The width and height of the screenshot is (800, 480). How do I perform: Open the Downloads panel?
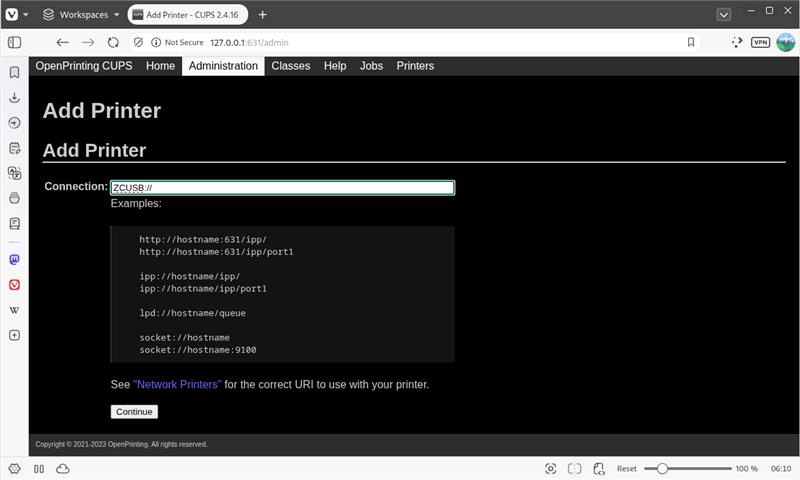pos(14,97)
